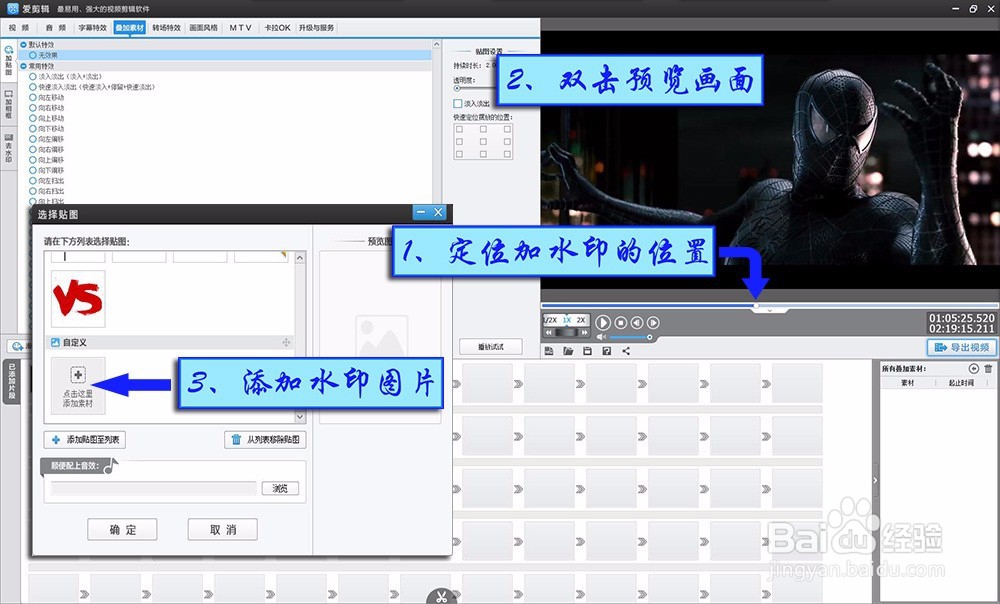The width and height of the screenshot is (1000, 604).
Task: Open the 画面风格 tab
Action: point(203,27)
